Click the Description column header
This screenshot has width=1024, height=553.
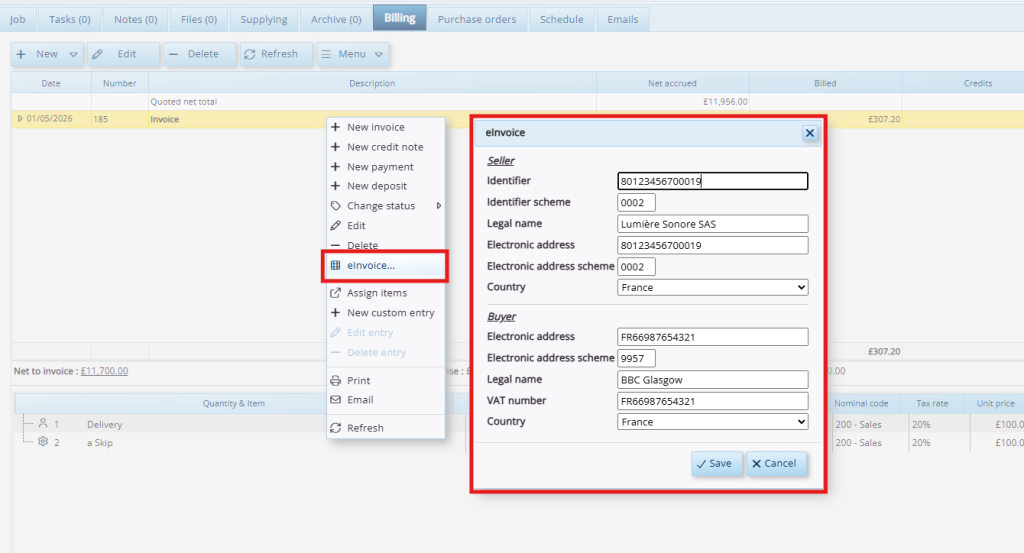tap(372, 83)
